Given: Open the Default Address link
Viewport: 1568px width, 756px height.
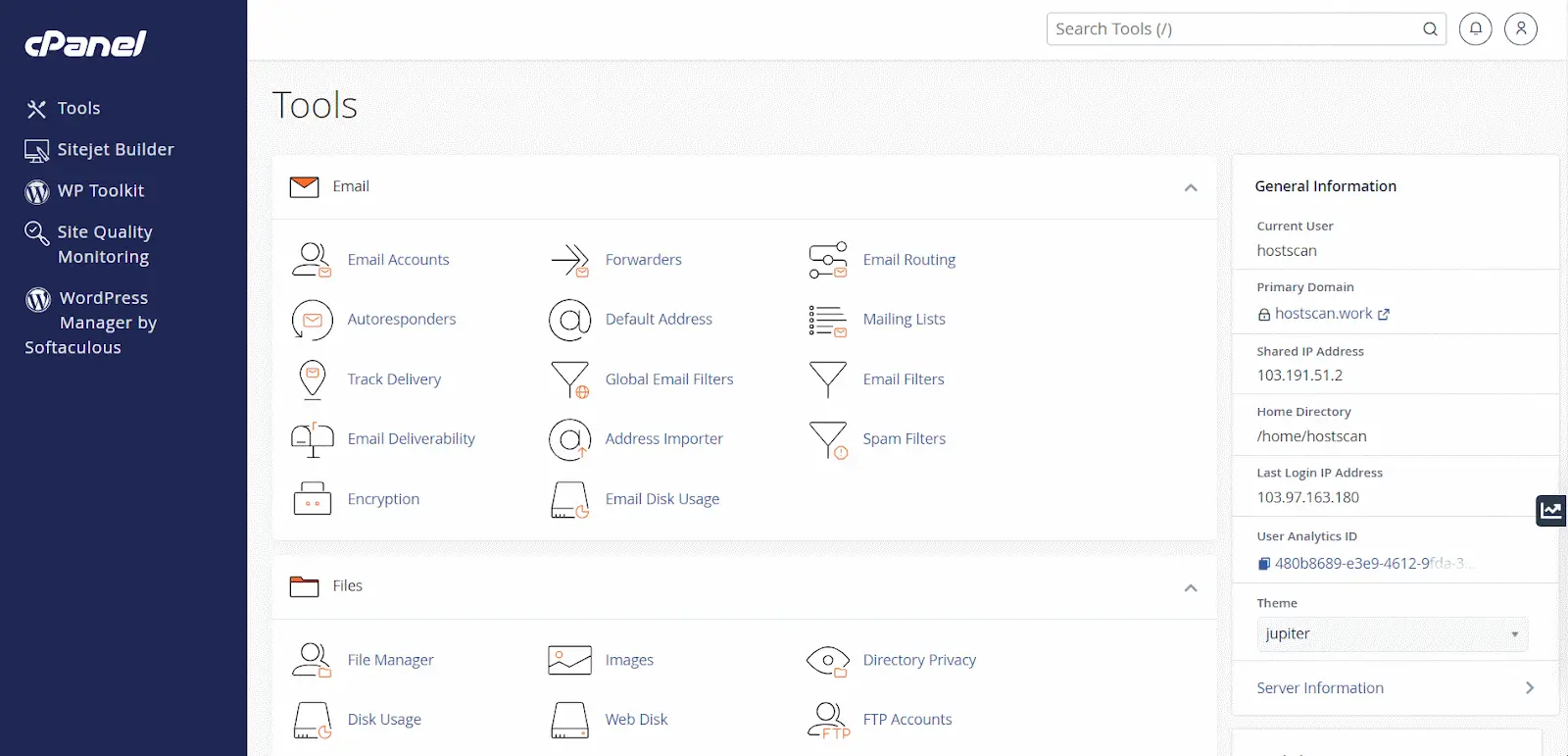Looking at the screenshot, I should coord(659,320).
